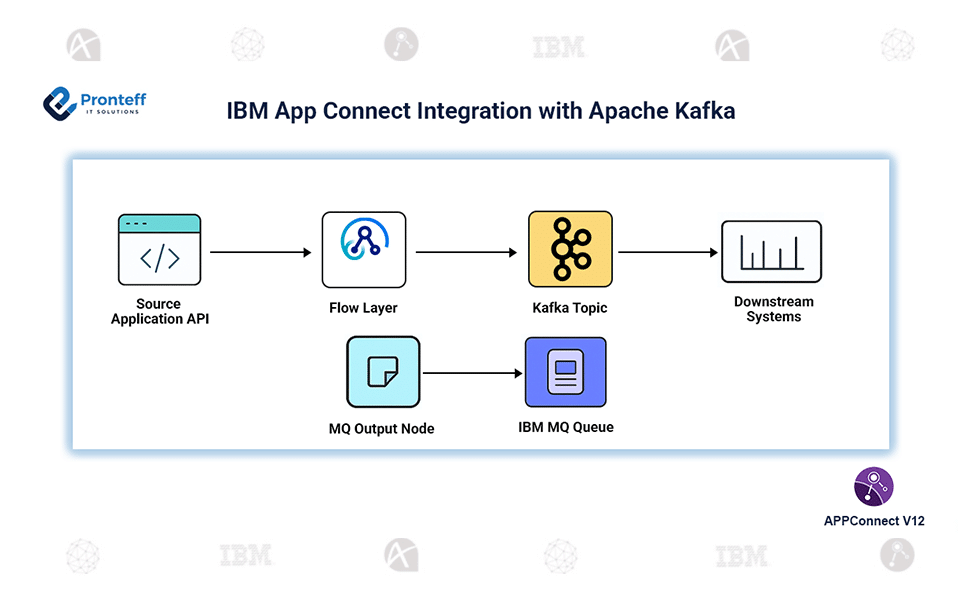
Task: Click the "Kafka Topic" text label
Action: [570, 308]
